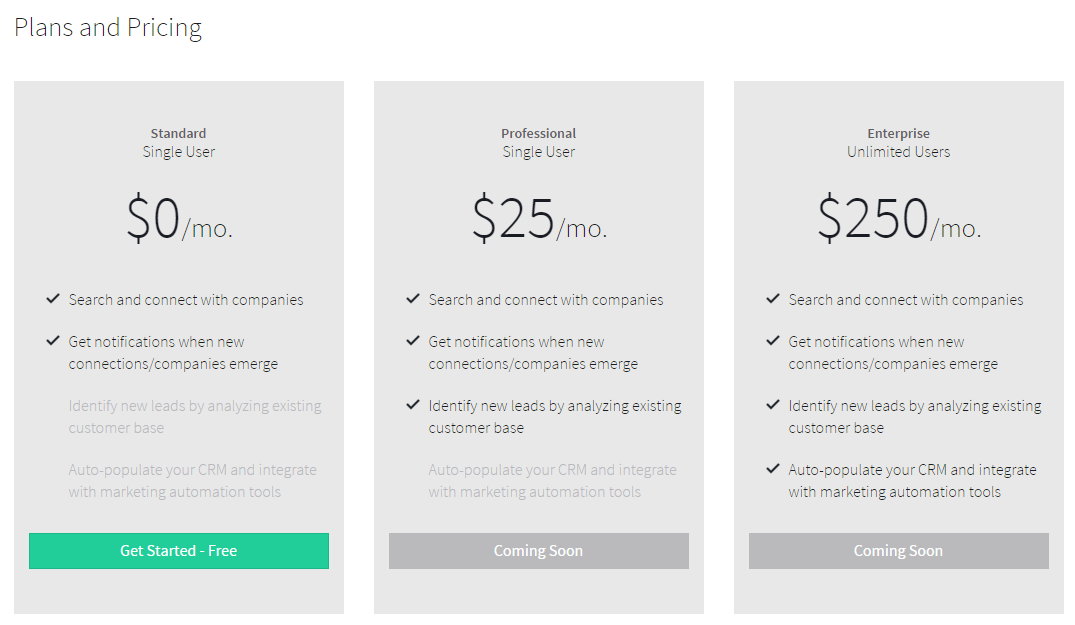Click checkmark beside Professional's Identify new leads
Viewport: 1075px width, 625px height.
point(413,405)
